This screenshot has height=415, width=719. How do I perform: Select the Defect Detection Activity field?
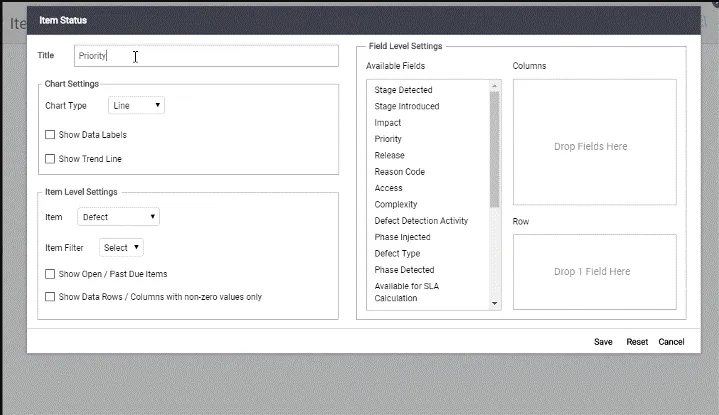point(421,221)
